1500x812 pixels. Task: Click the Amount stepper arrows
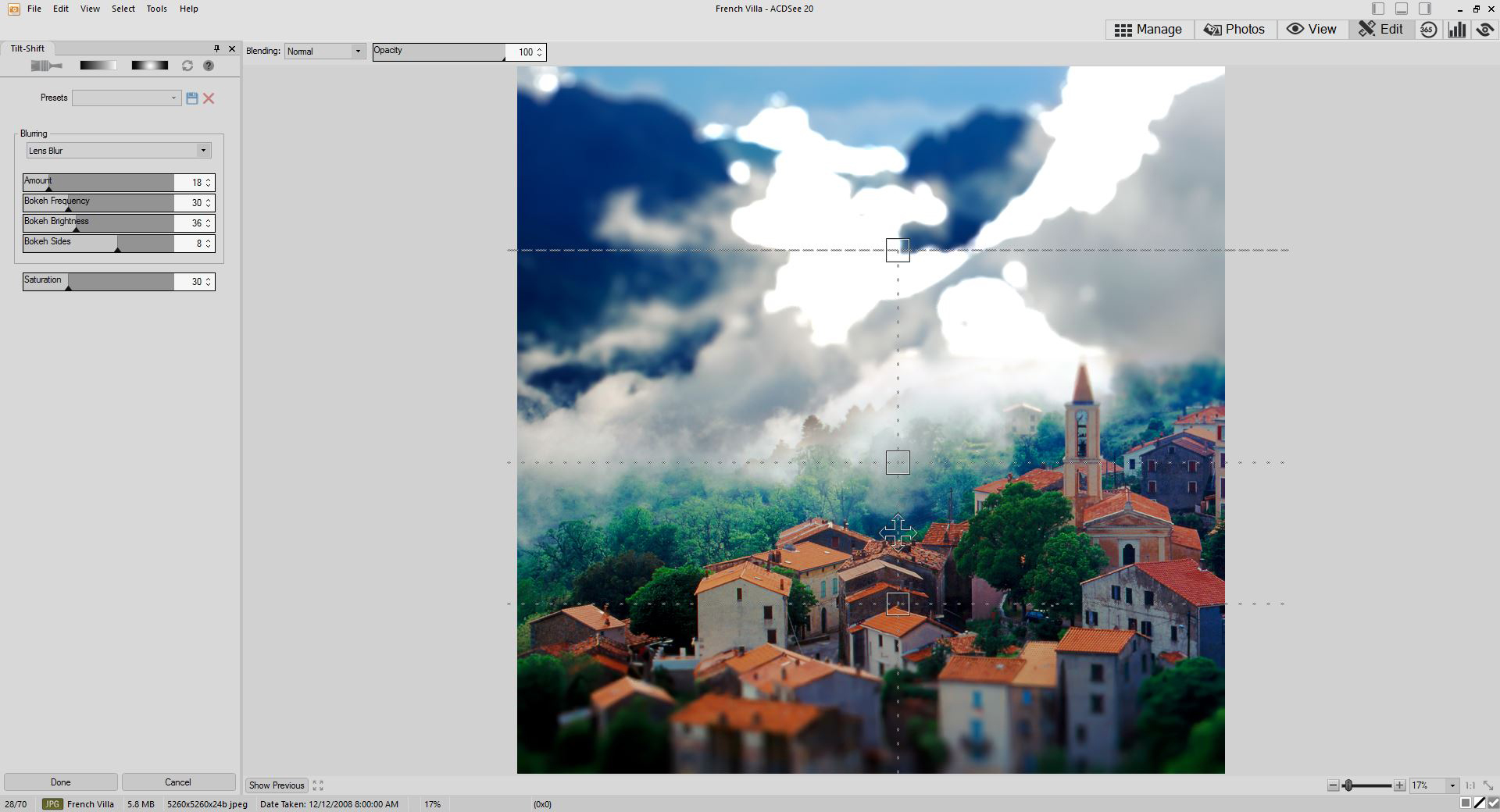[209, 183]
